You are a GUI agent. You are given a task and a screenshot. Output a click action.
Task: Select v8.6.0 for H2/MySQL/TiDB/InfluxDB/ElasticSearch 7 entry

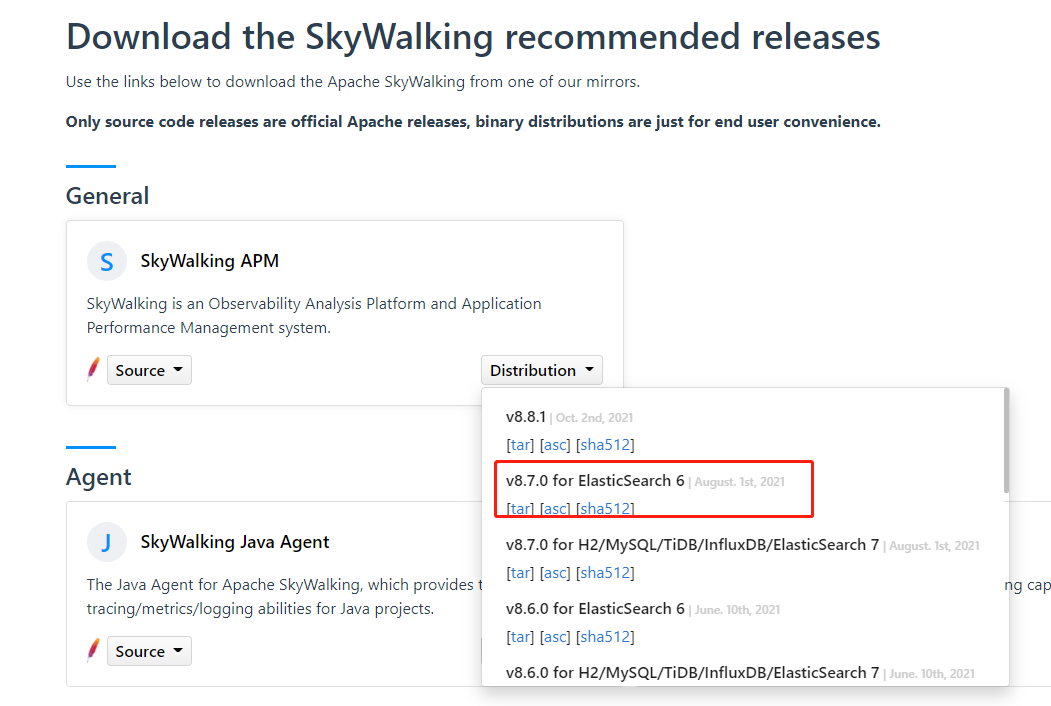692,673
